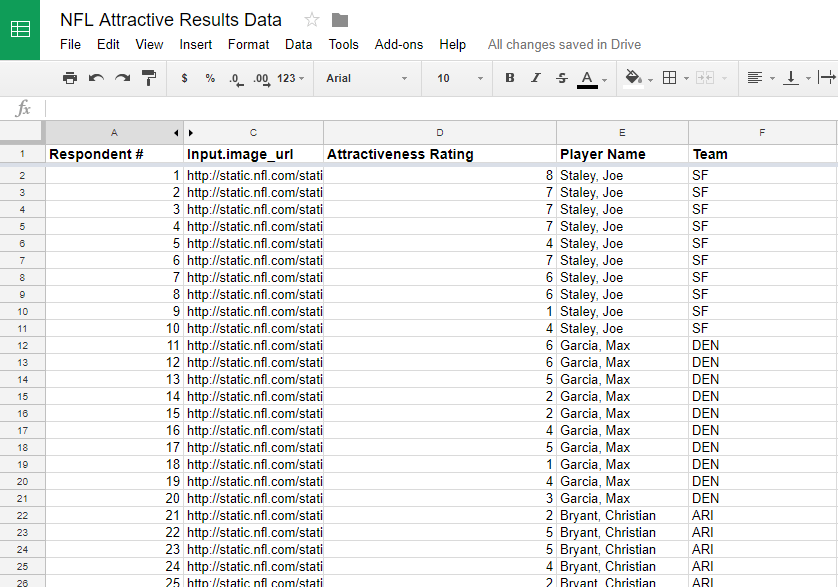Open the Format menu
Viewport: 838px width, 587px height.
click(x=249, y=44)
